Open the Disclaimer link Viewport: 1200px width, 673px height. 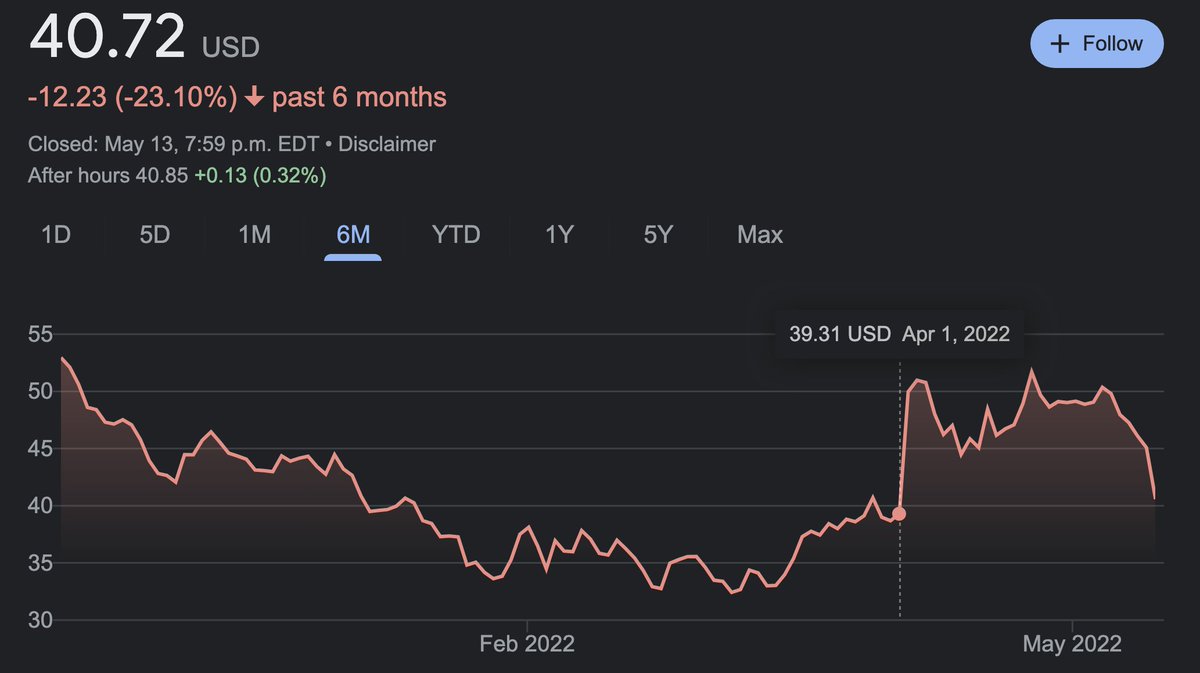(387, 144)
